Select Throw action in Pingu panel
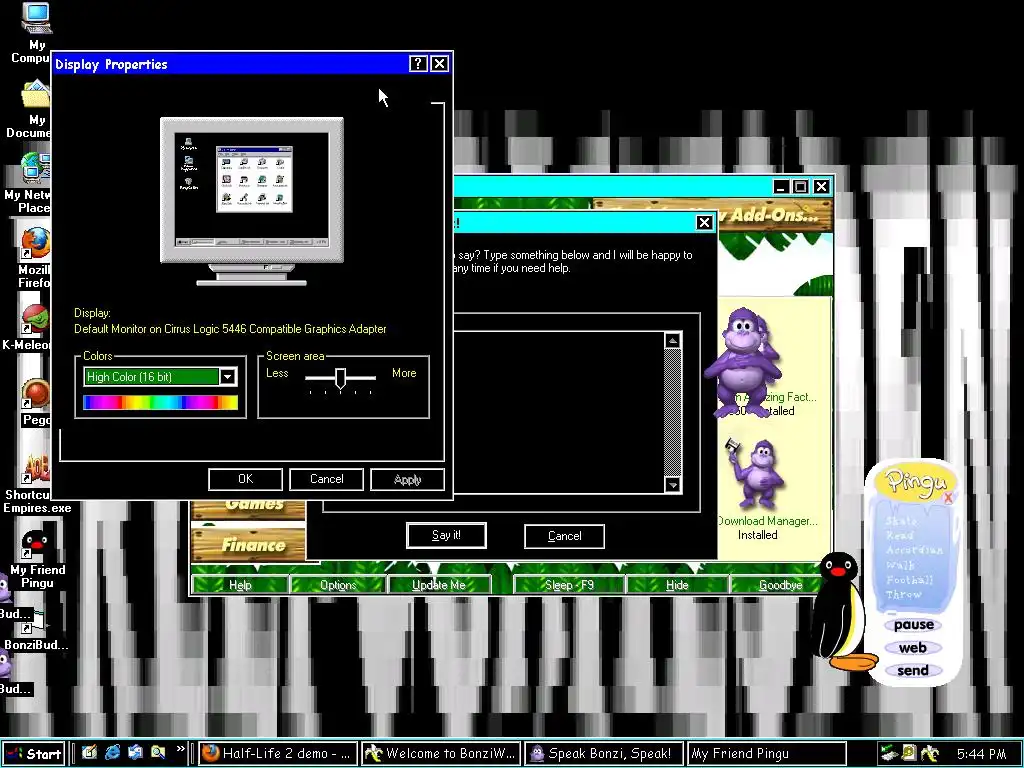 903,594
